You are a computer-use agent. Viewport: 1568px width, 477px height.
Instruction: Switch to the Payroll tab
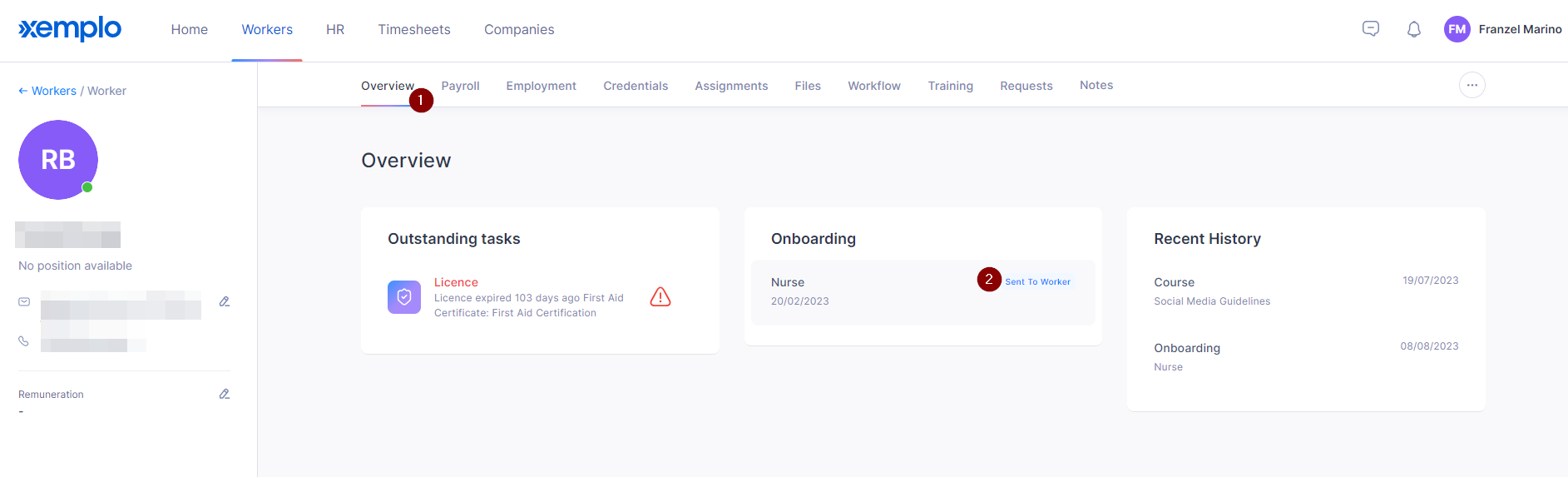point(460,86)
